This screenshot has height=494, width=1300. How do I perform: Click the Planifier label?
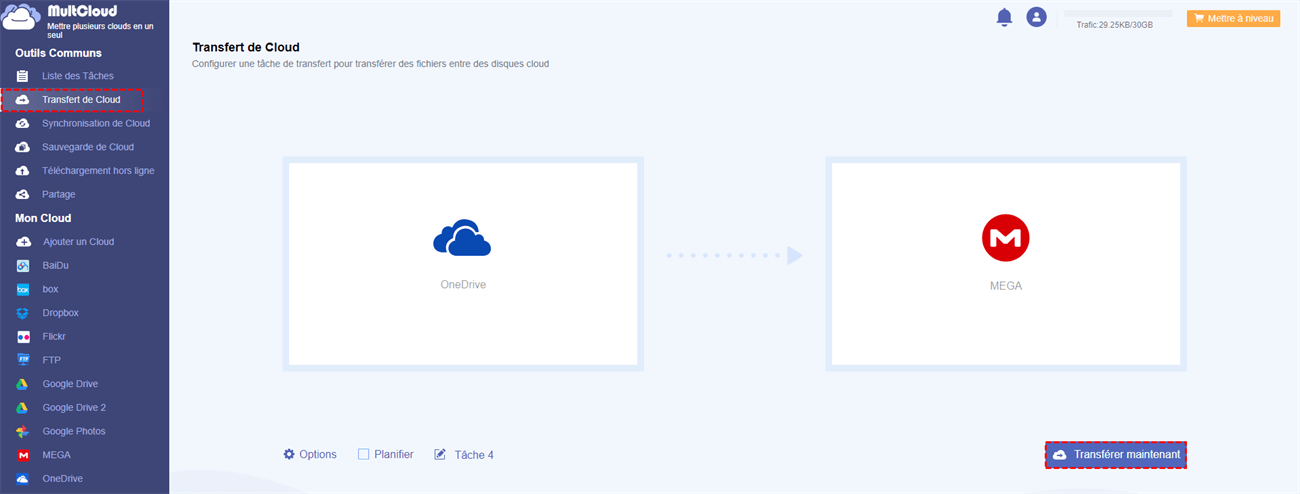click(x=394, y=454)
